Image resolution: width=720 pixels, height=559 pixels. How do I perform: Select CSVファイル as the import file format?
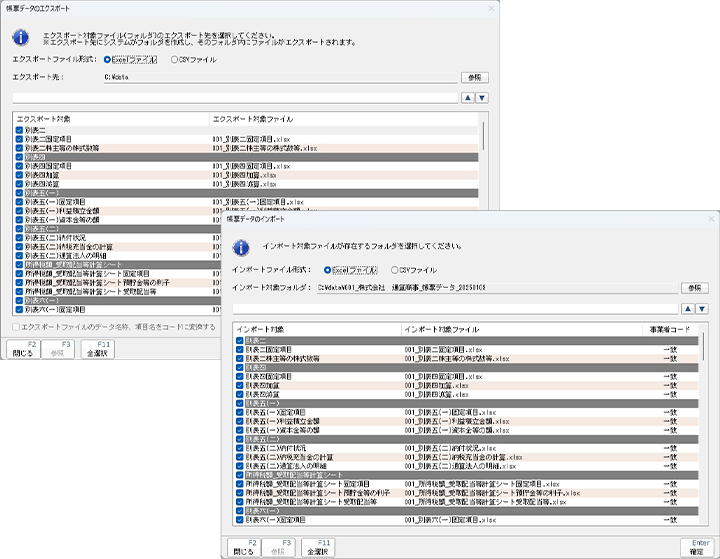(396, 270)
